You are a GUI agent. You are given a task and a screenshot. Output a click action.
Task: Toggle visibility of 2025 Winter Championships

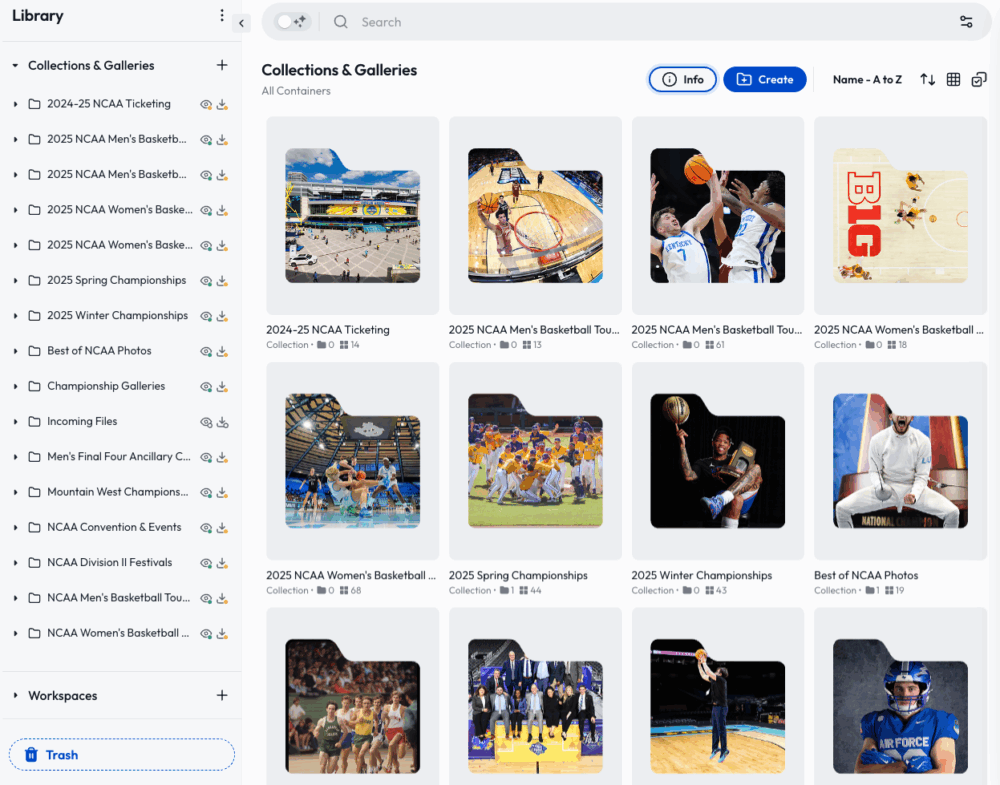click(x=206, y=316)
